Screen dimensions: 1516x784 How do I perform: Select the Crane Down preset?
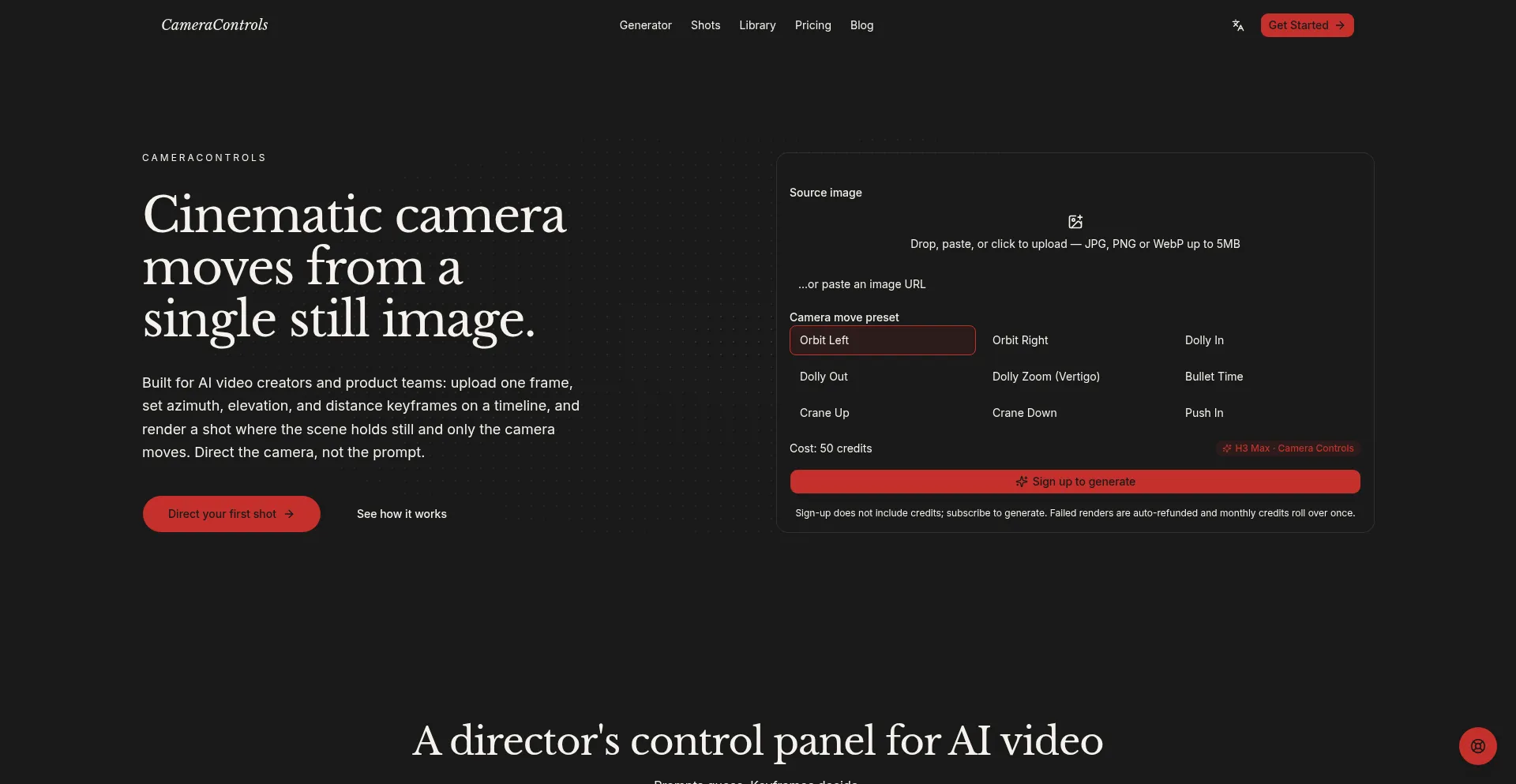(x=1075, y=413)
